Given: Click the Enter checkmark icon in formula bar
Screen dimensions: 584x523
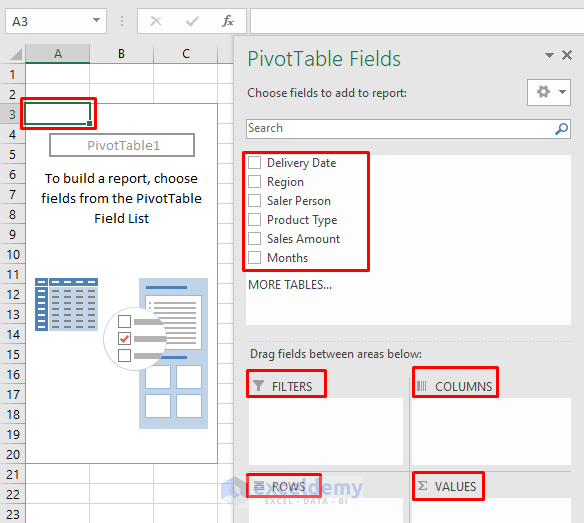Looking at the screenshot, I should point(192,21).
